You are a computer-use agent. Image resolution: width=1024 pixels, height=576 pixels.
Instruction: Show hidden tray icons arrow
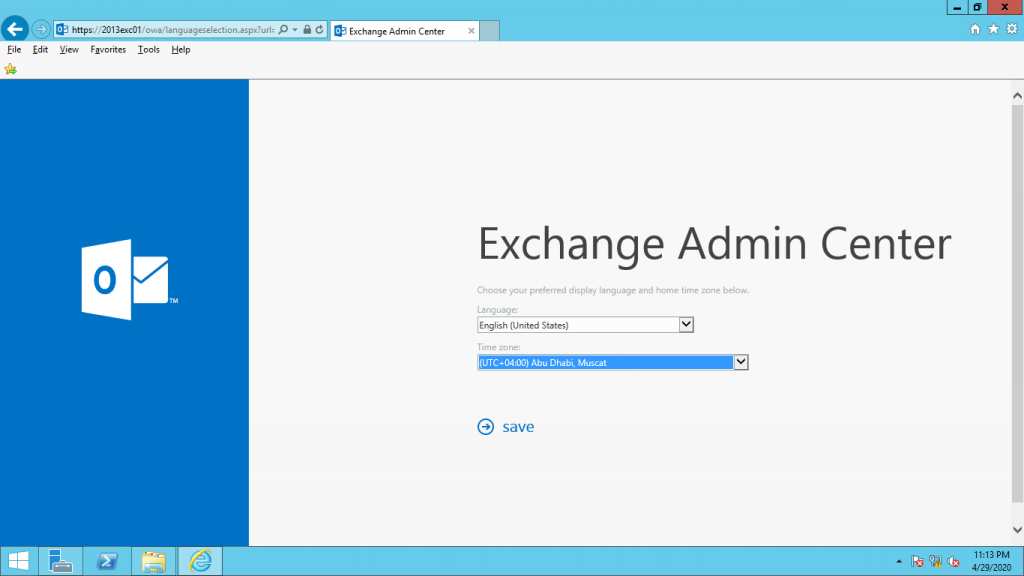pos(899,562)
